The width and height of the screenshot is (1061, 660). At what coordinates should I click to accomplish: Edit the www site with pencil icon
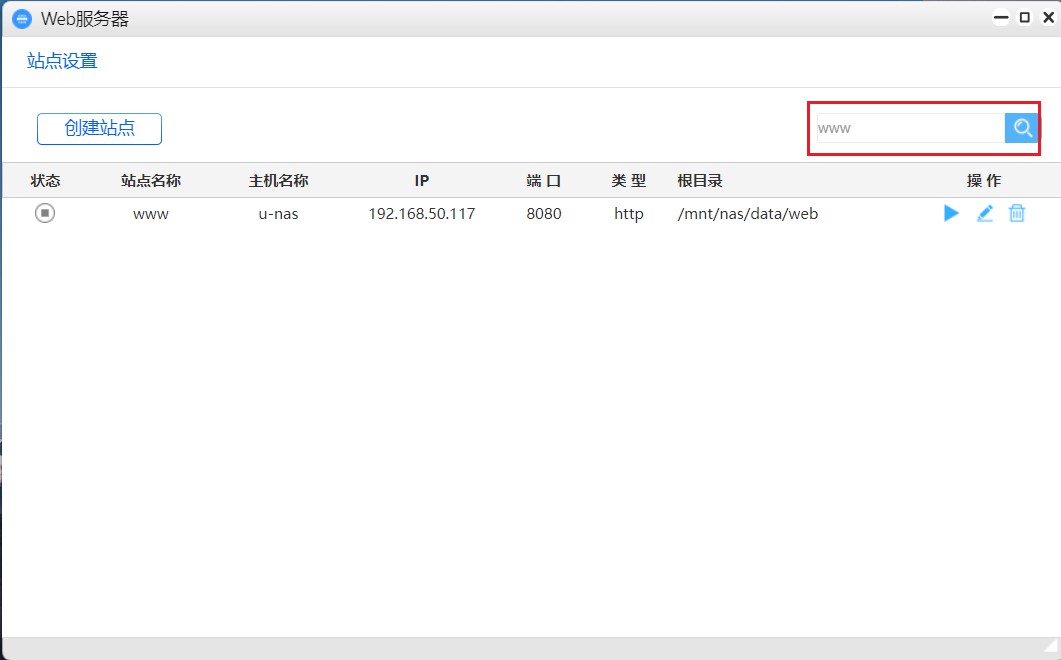pyautogui.click(x=984, y=213)
